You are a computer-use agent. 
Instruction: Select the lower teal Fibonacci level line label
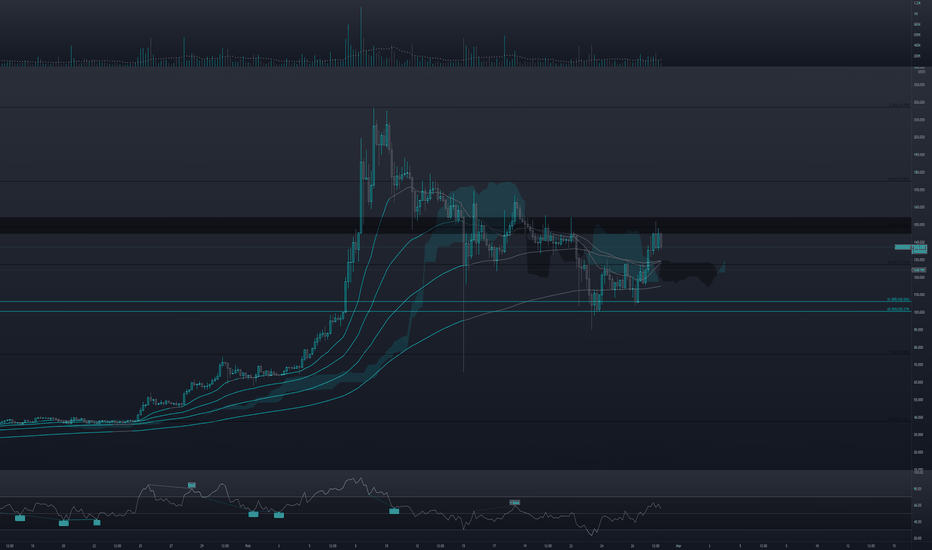899,309
